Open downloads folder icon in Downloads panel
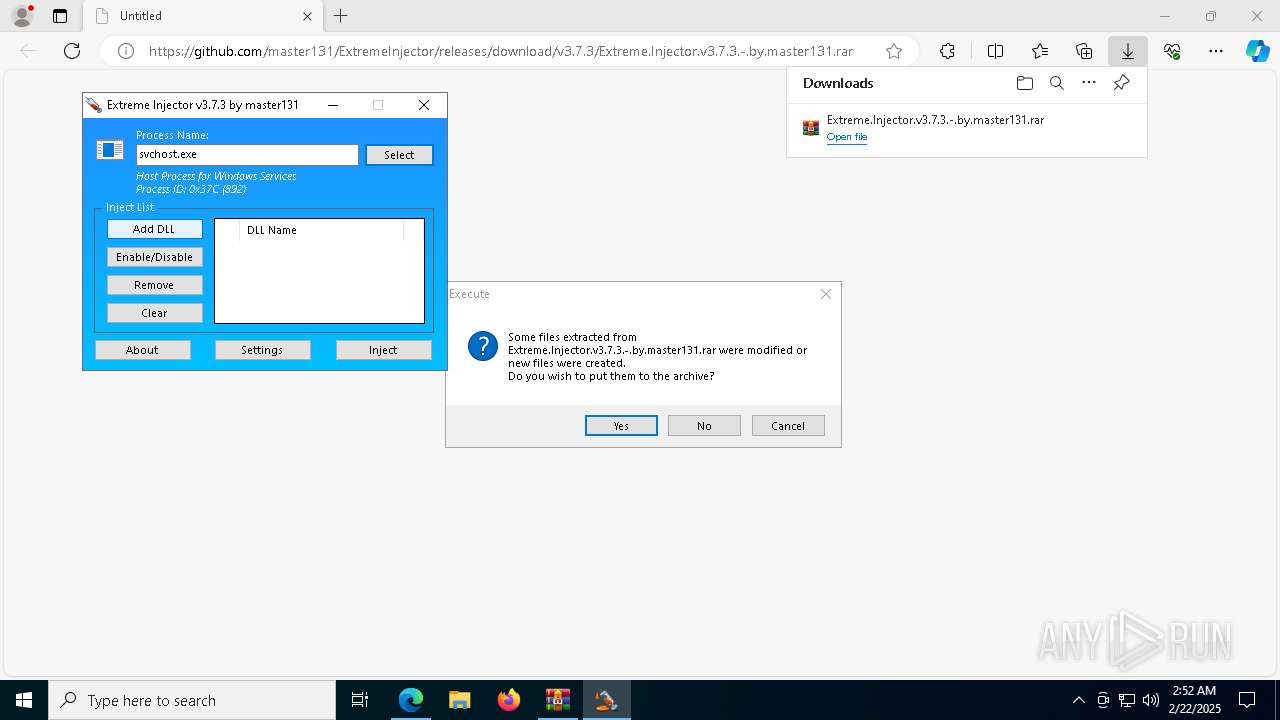The width and height of the screenshot is (1280, 720). (1025, 83)
